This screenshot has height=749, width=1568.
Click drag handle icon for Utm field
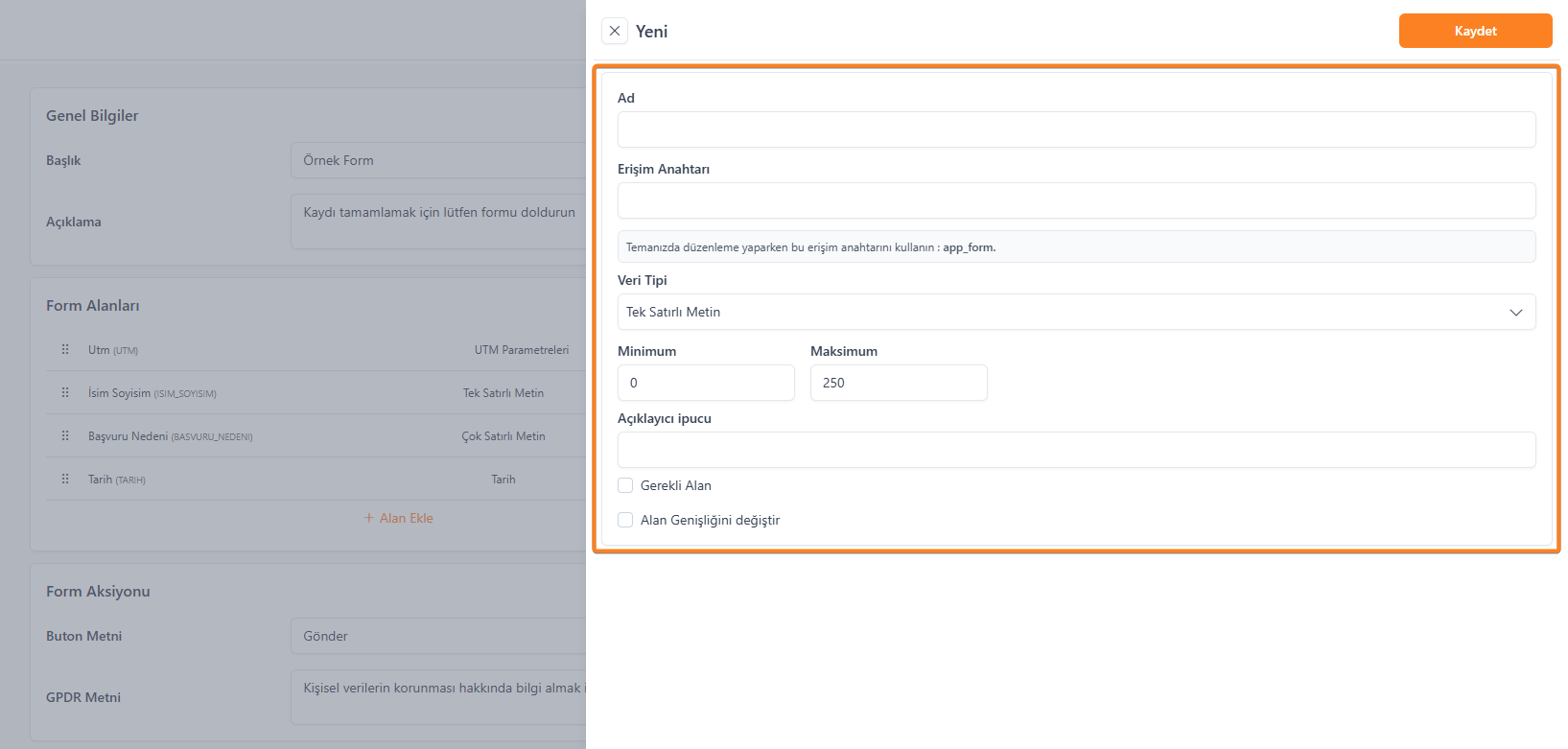[65, 350]
